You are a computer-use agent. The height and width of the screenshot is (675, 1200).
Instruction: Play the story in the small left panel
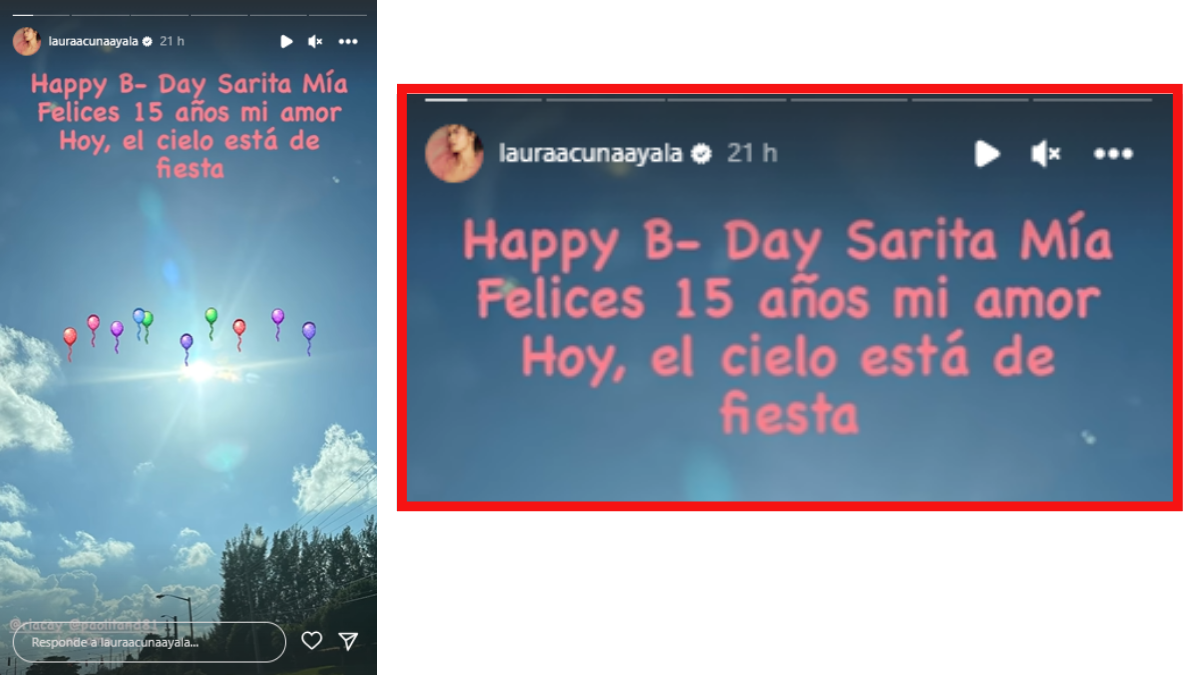(286, 41)
